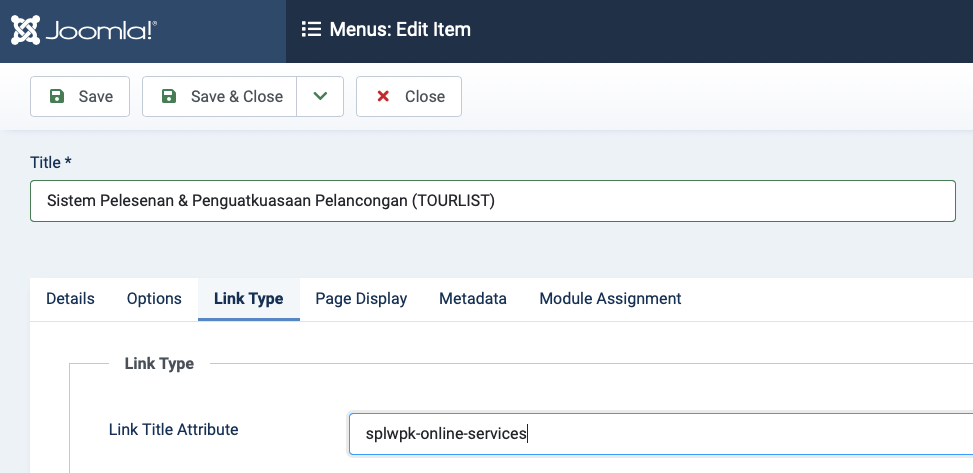Image resolution: width=973 pixels, height=473 pixels.
Task: Click the Link Title Attribute label
Action: (x=173, y=430)
